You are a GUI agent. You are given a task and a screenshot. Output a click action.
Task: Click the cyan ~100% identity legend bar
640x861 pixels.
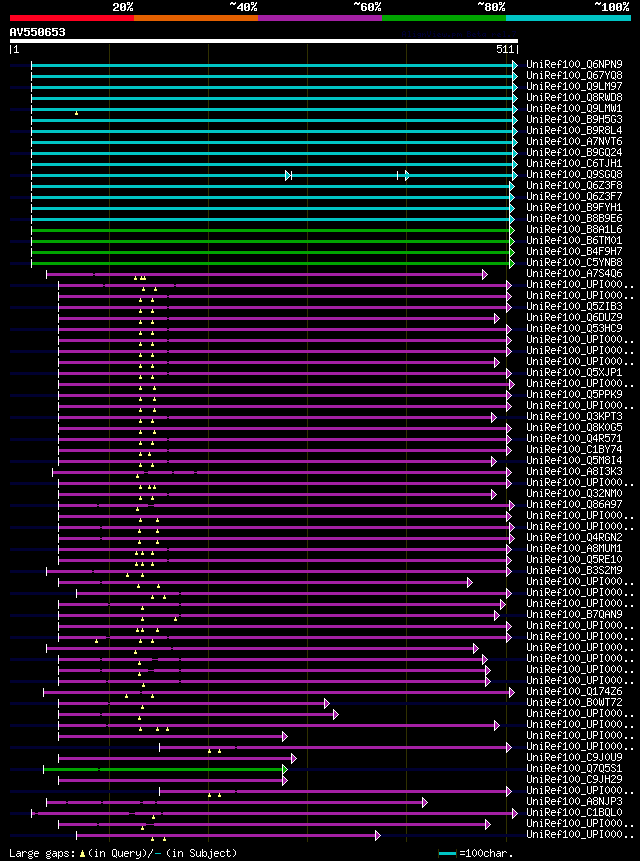pyautogui.click(x=568, y=18)
